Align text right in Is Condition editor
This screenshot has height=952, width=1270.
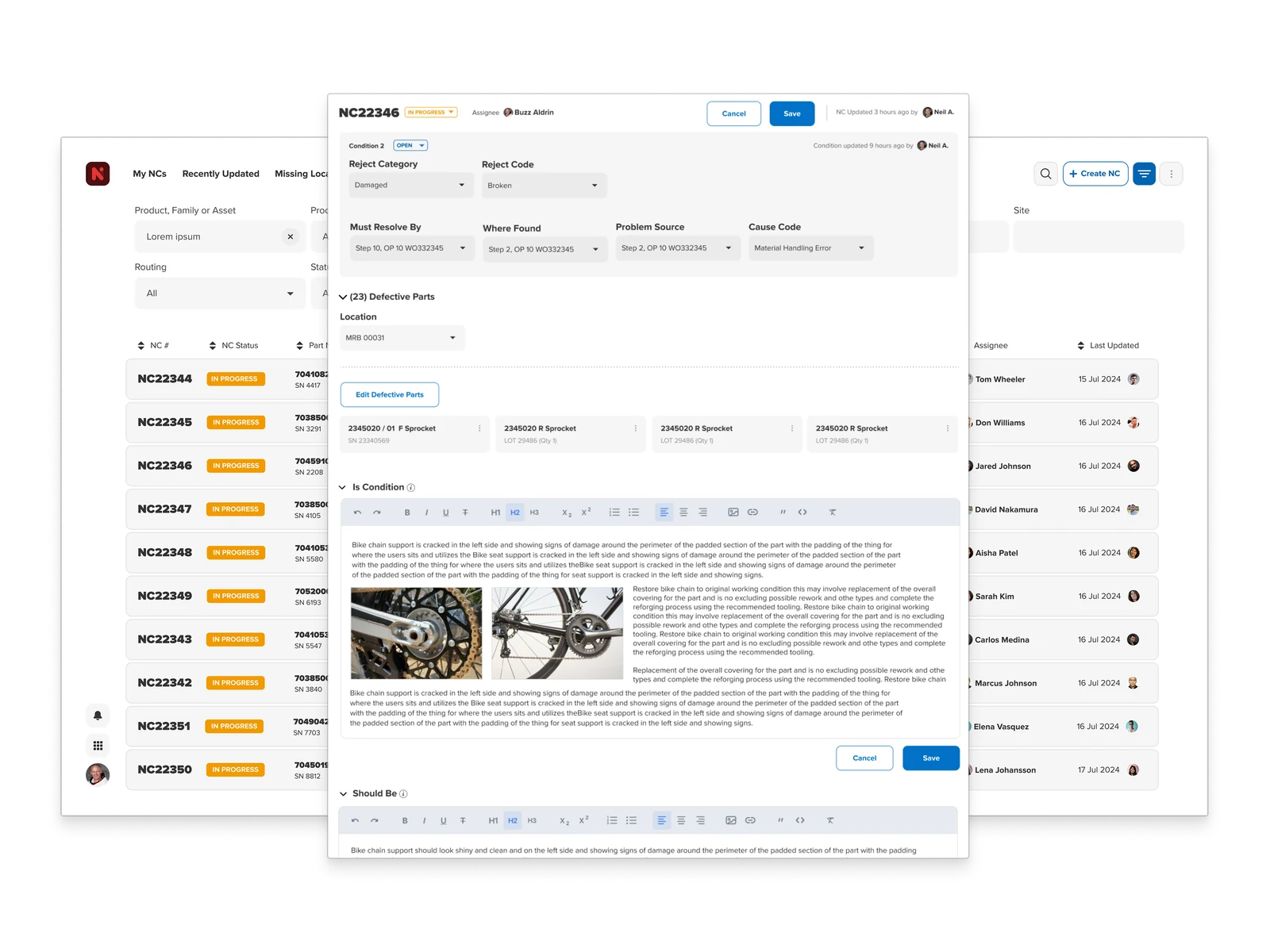702,512
